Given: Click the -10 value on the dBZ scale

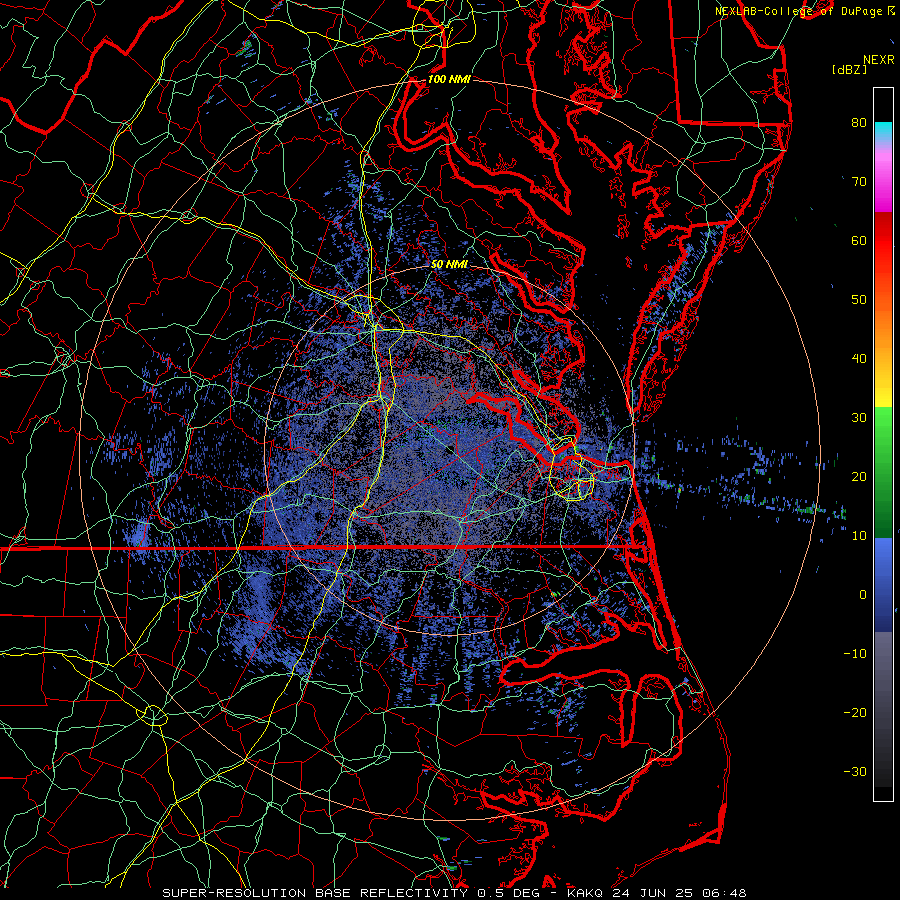Looking at the screenshot, I should [855, 653].
